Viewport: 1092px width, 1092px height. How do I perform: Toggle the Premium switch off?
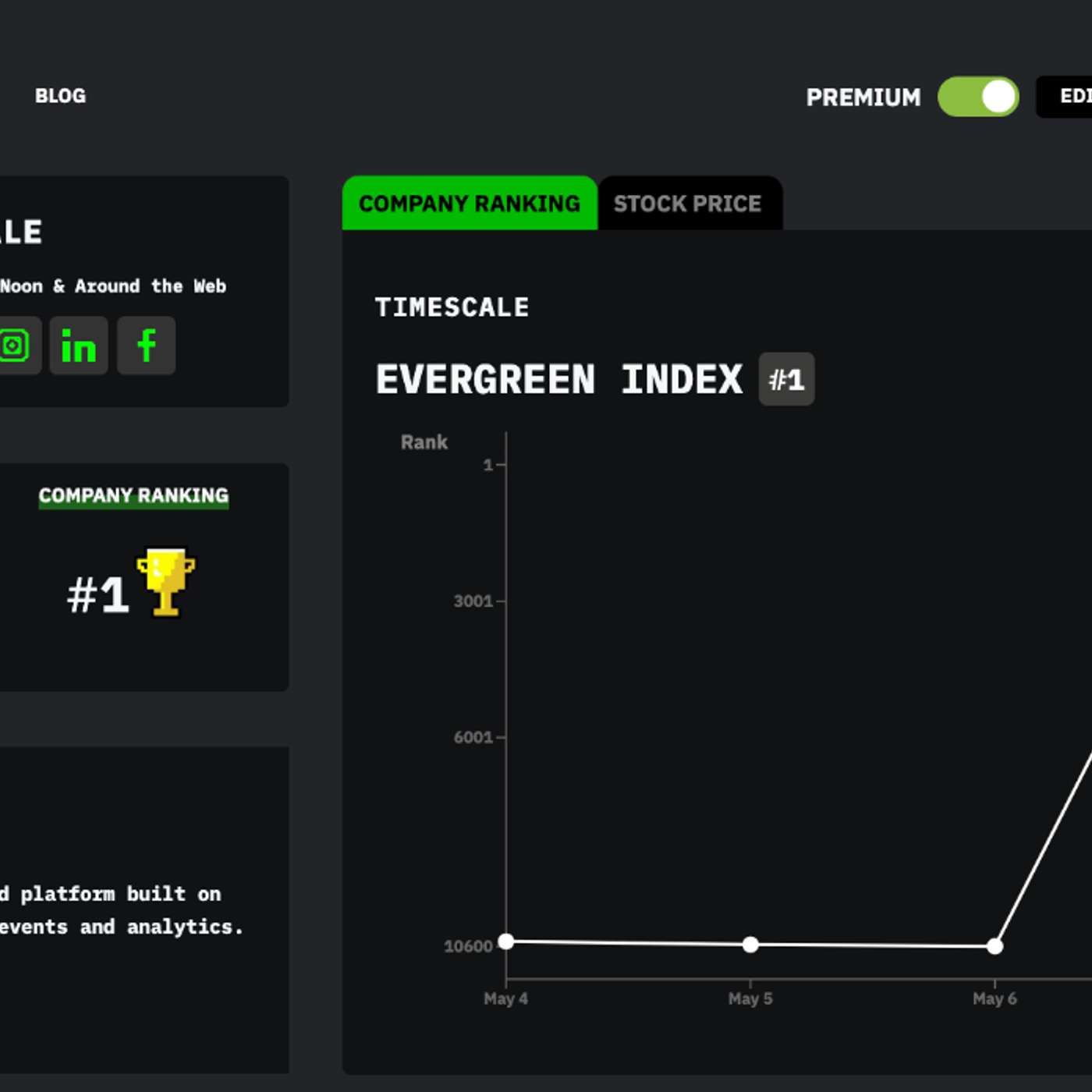978,97
